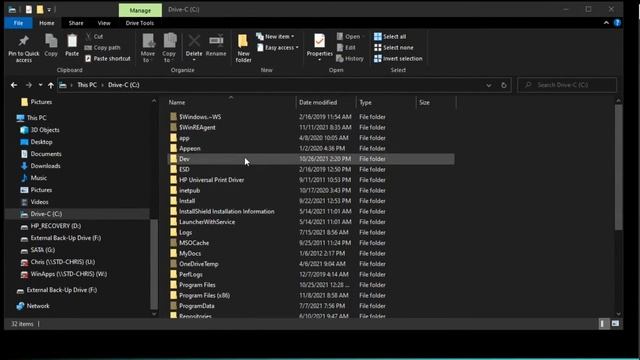Select WinApps (\\STD-CHRIS) (W:) network drive
Screen dimensions: 640x360
tap(64, 274)
